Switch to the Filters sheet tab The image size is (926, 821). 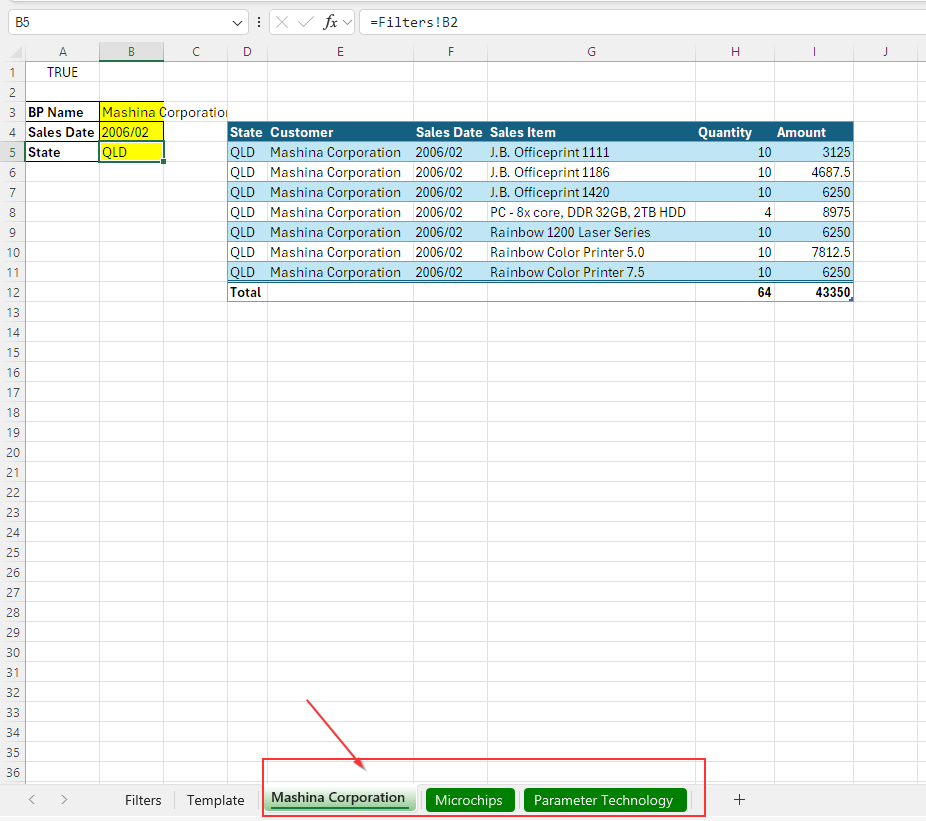point(143,800)
